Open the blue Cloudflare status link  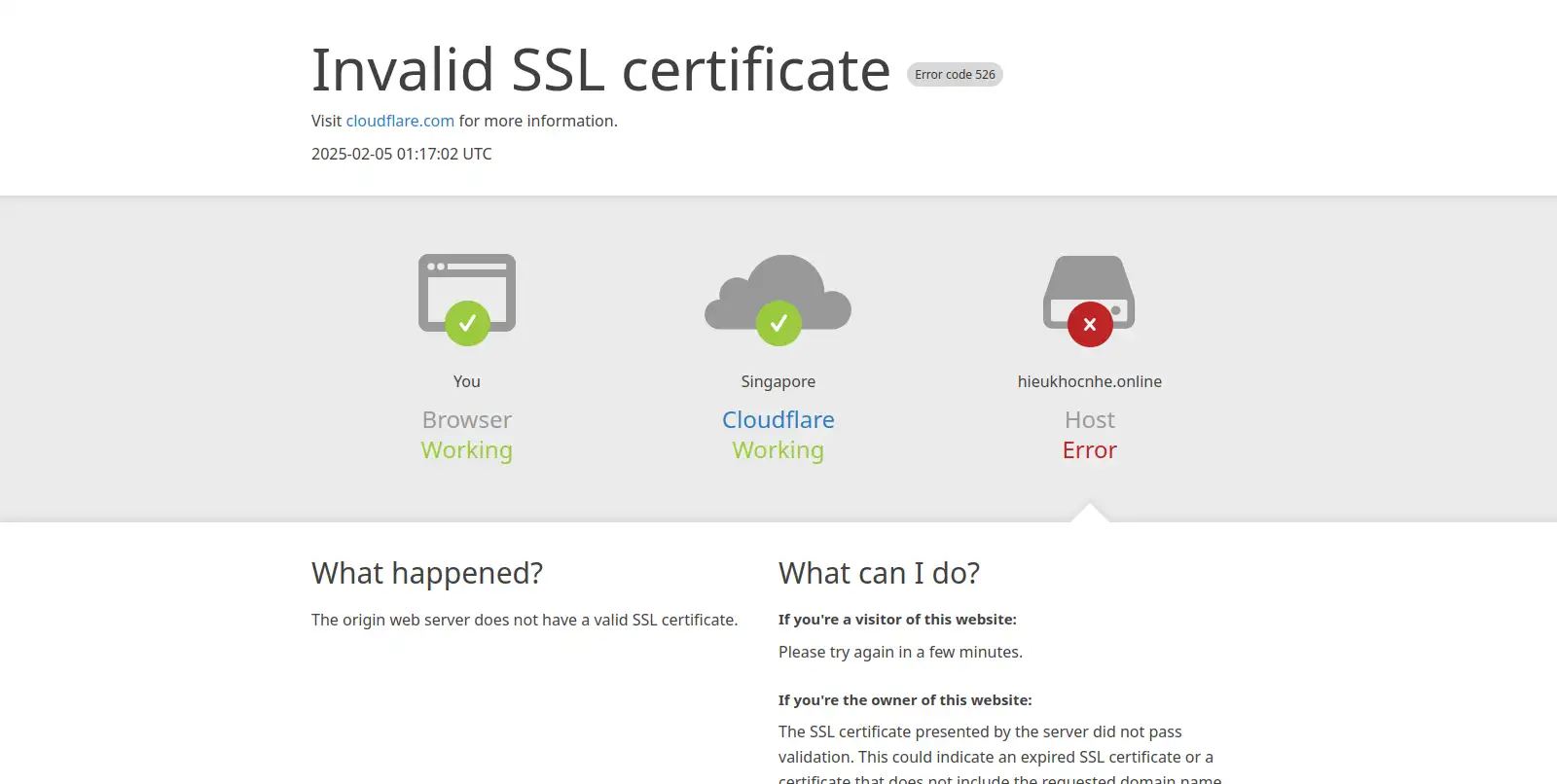click(778, 419)
